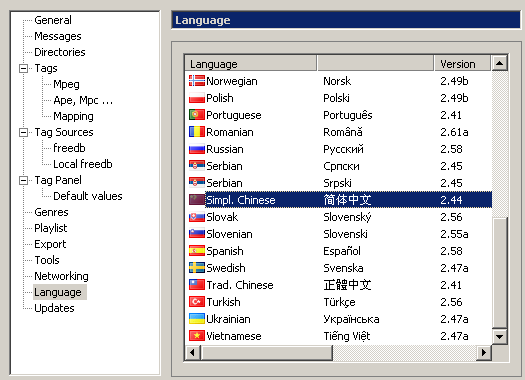Open the Updates options page

pyautogui.click(x=54, y=308)
